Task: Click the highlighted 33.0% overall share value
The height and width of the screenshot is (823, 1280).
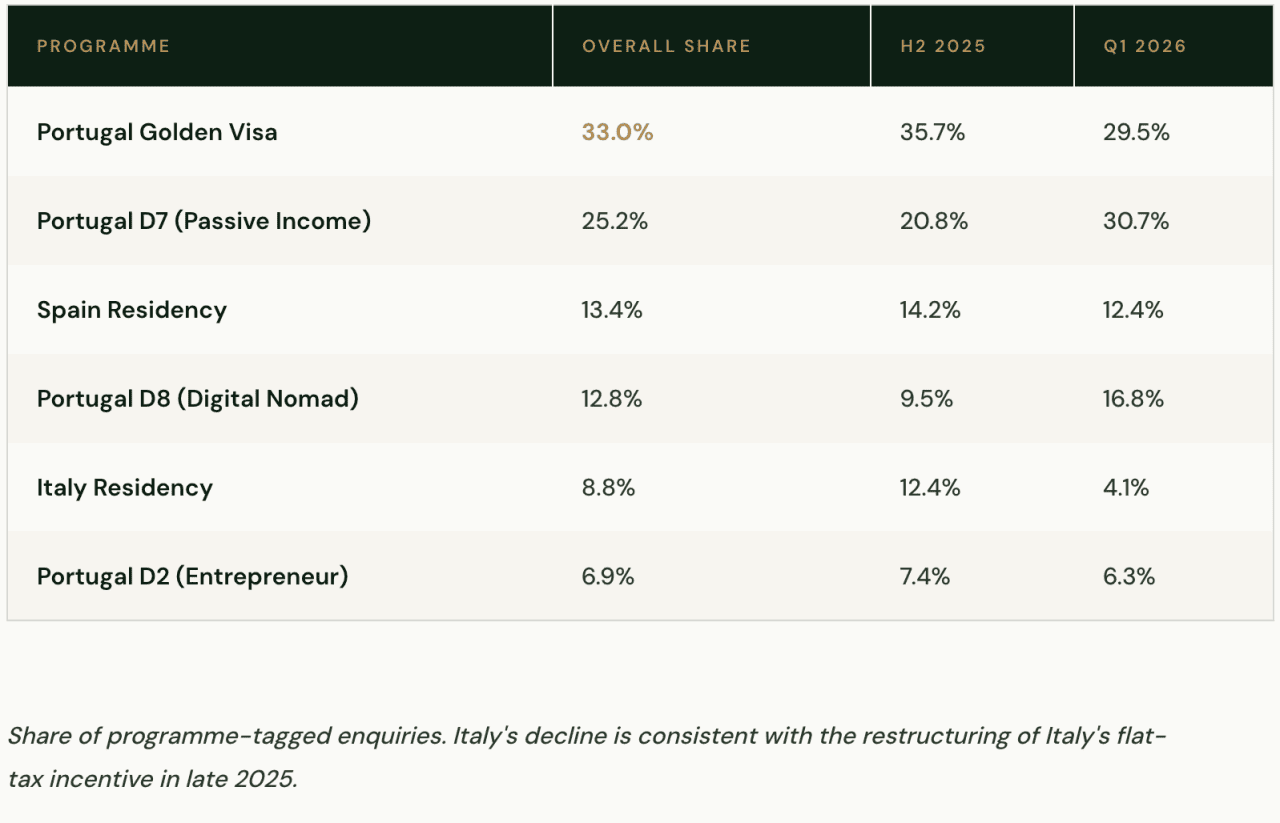Action: 617,132
